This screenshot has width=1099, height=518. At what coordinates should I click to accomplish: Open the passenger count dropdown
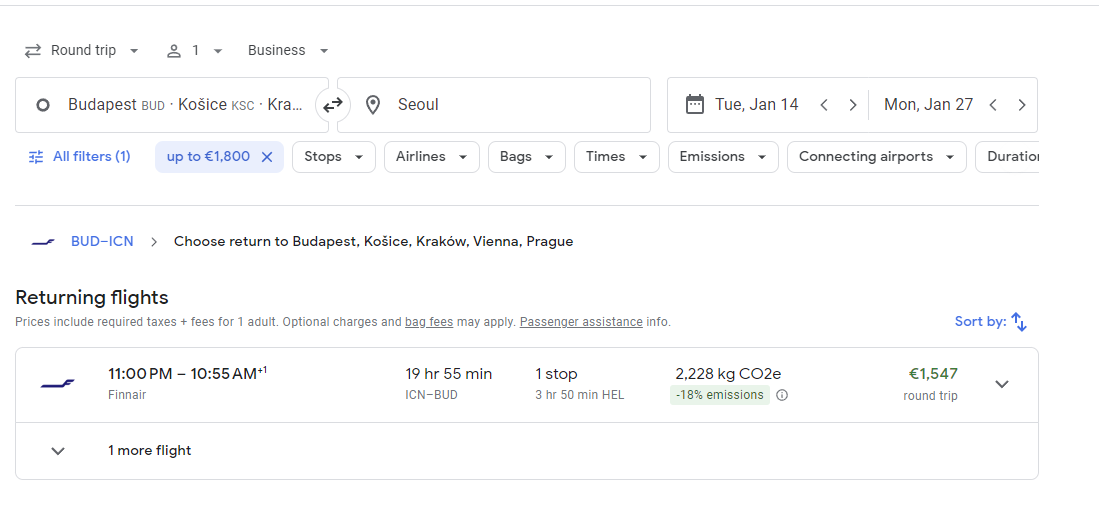click(x=195, y=51)
